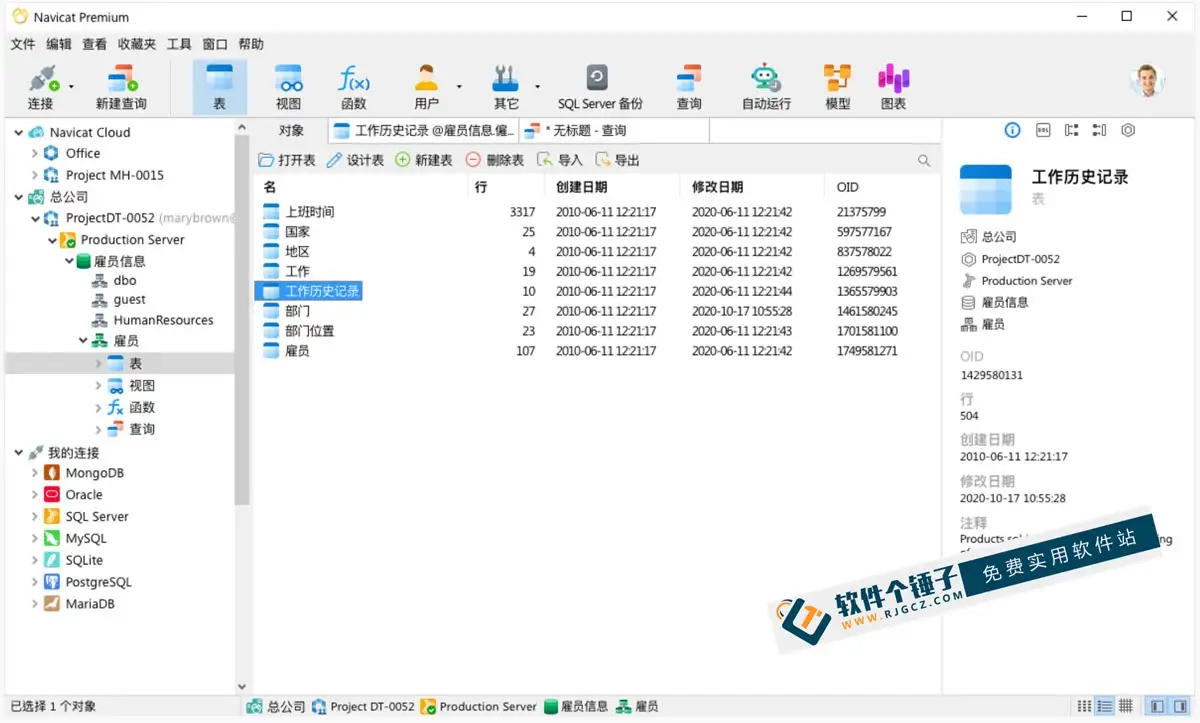The height and width of the screenshot is (723, 1200).
Task: Open the 连接 (Connection) toolbar icon
Action: [x=40, y=87]
